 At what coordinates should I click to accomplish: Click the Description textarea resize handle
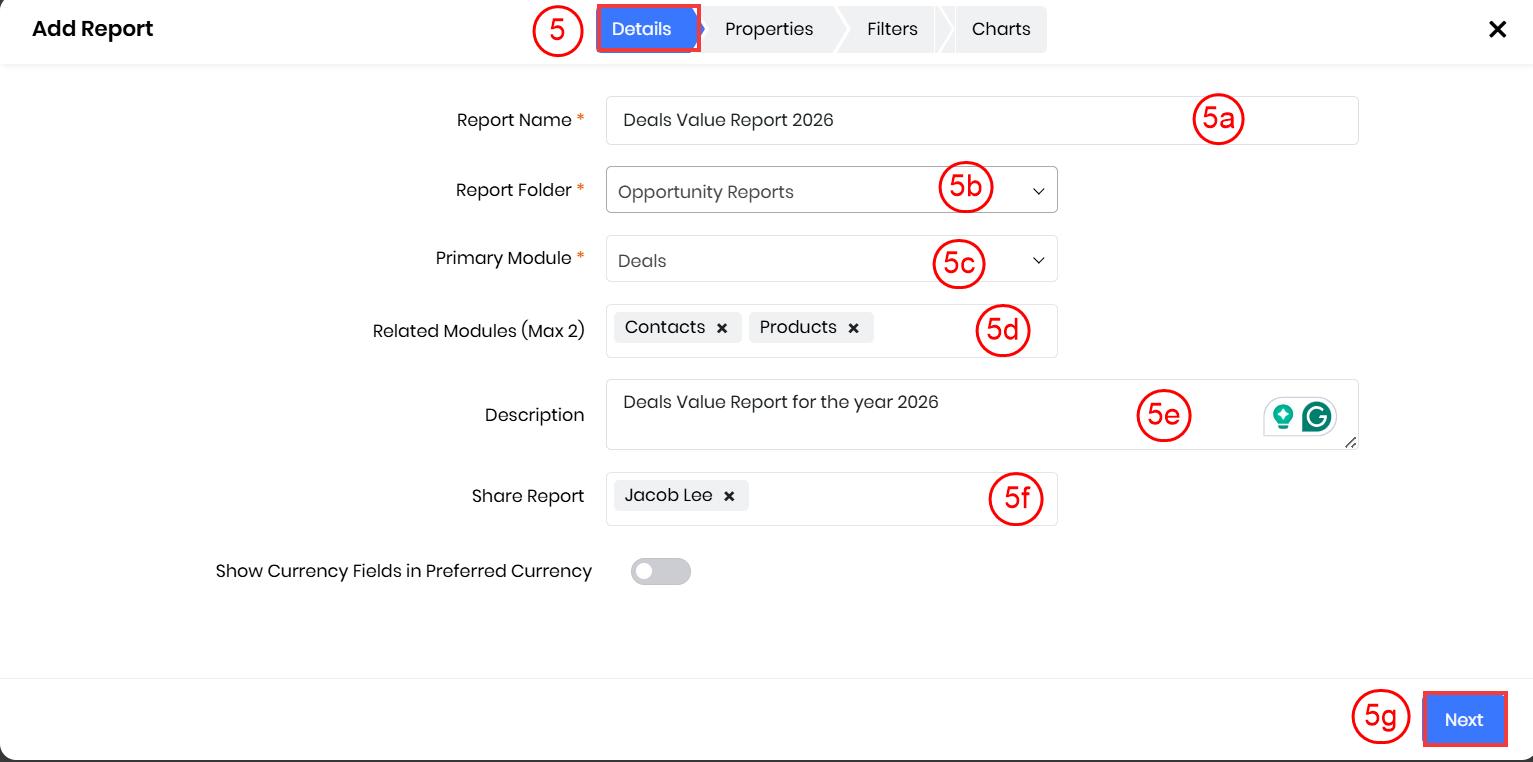tap(1351, 442)
